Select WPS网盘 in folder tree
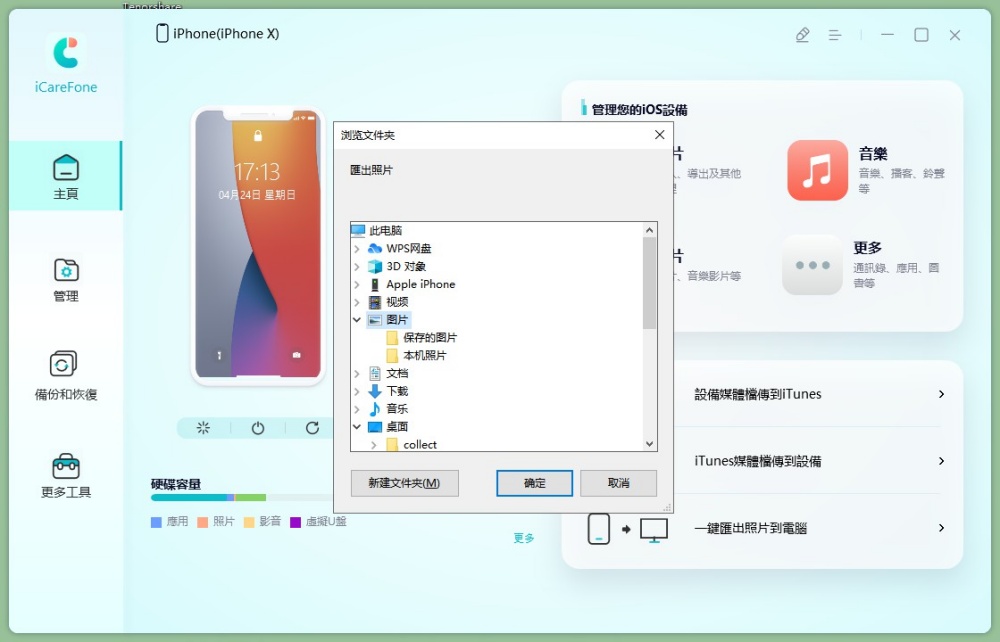Viewport: 1000px width, 642px height. pos(409,248)
